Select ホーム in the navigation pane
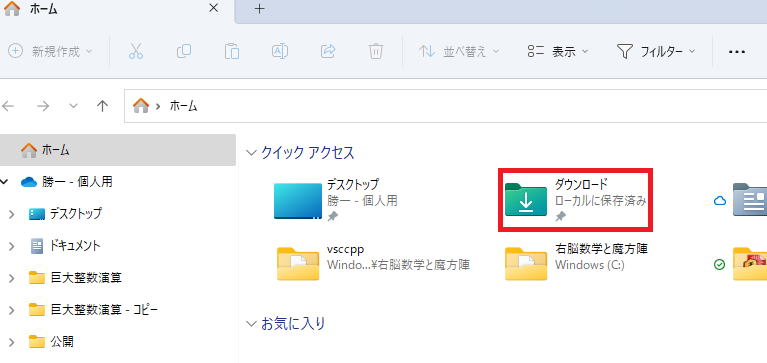Image resolution: width=767 pixels, height=363 pixels. pos(117,150)
